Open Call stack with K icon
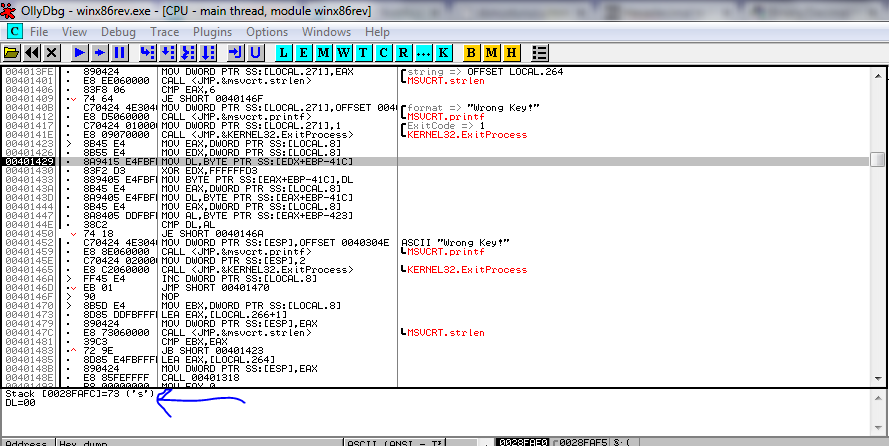This screenshot has height=446, width=889. pyautogui.click(x=443, y=53)
